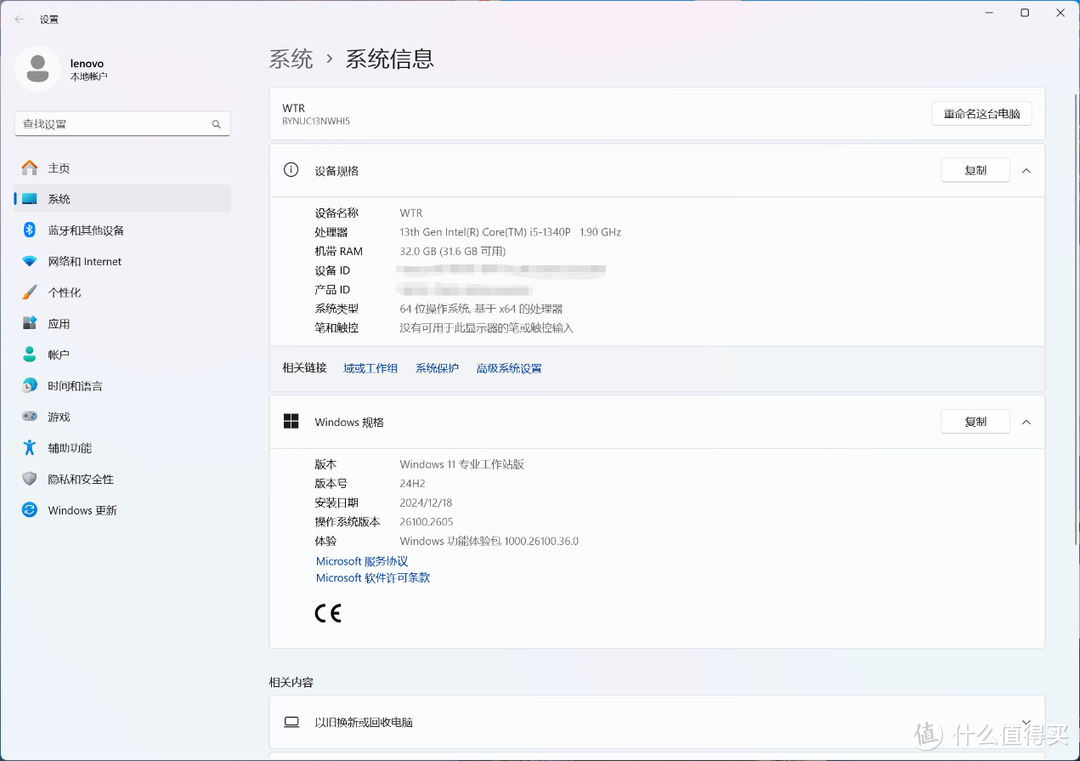1080x761 pixels.
Task: Click the 32.0 GB RAM value
Action: (453, 251)
